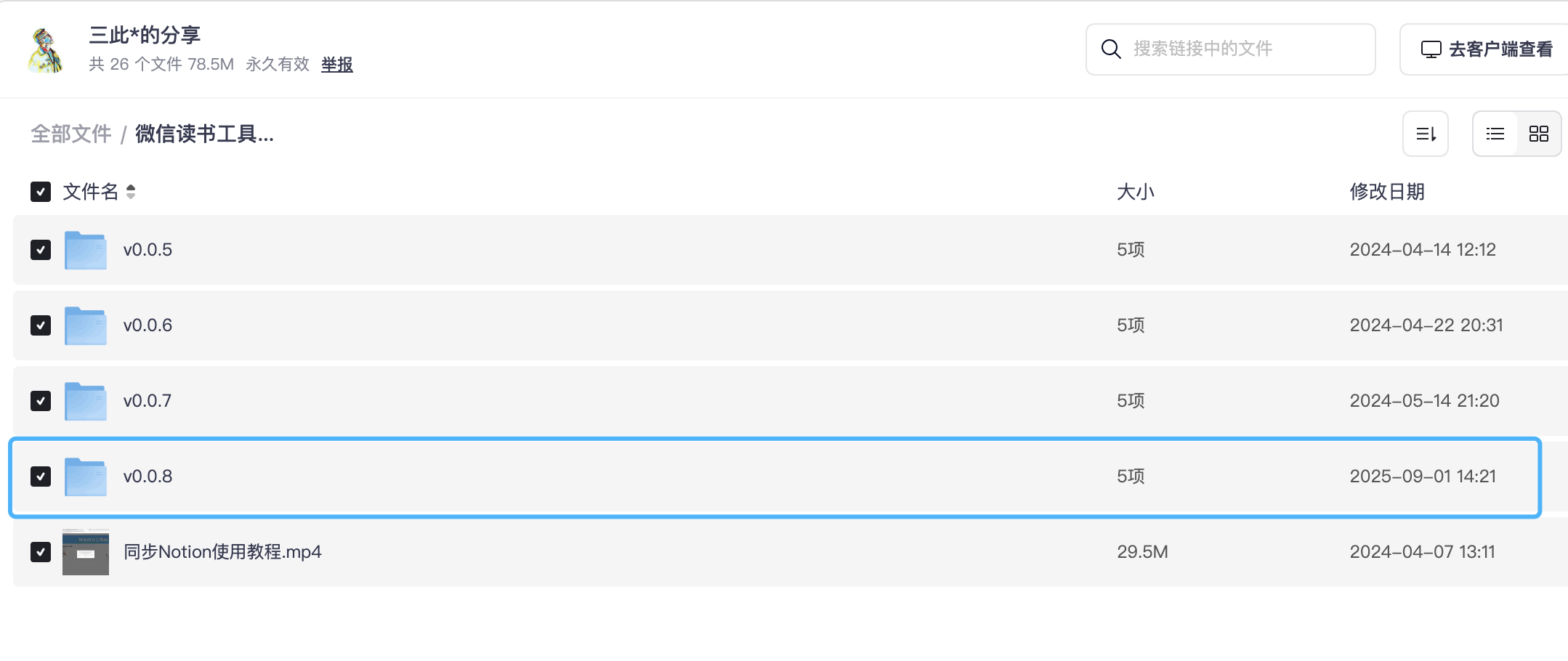Image resolution: width=1568 pixels, height=661 pixels.
Task: Click the 举报 report link
Action: (x=337, y=65)
